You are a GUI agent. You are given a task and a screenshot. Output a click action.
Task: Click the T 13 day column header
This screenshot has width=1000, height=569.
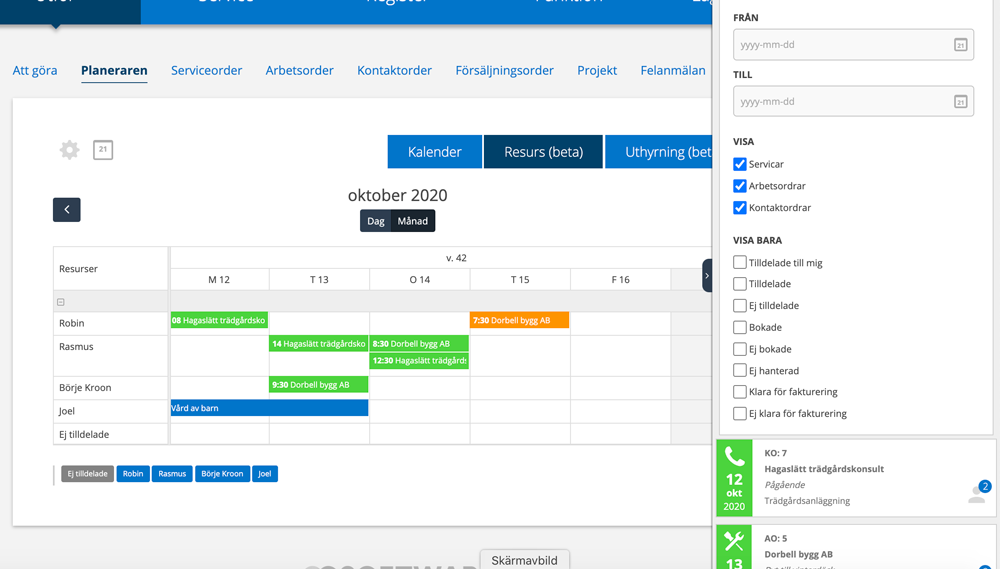(x=320, y=279)
